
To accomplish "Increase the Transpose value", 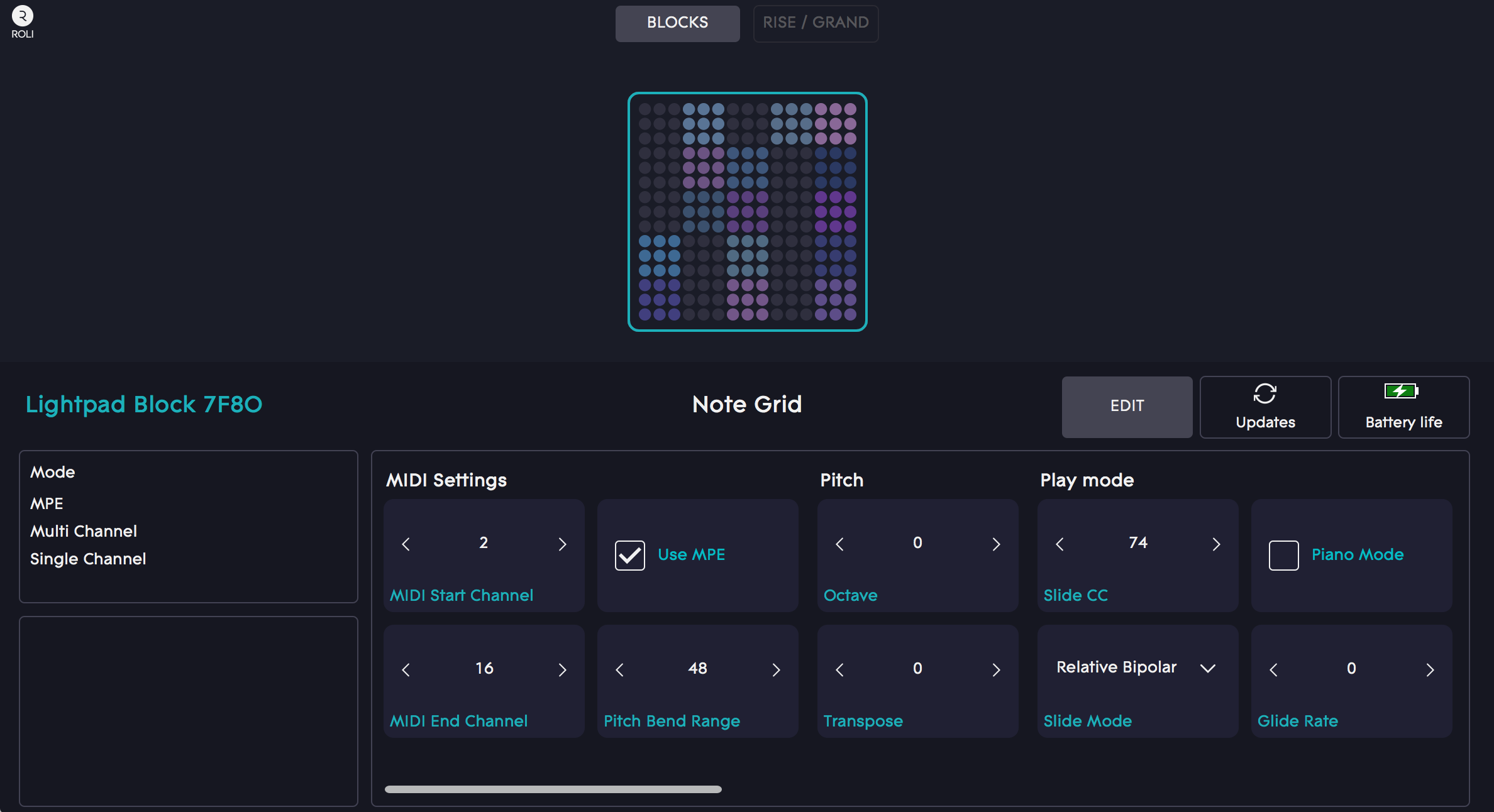I will click(996, 670).
